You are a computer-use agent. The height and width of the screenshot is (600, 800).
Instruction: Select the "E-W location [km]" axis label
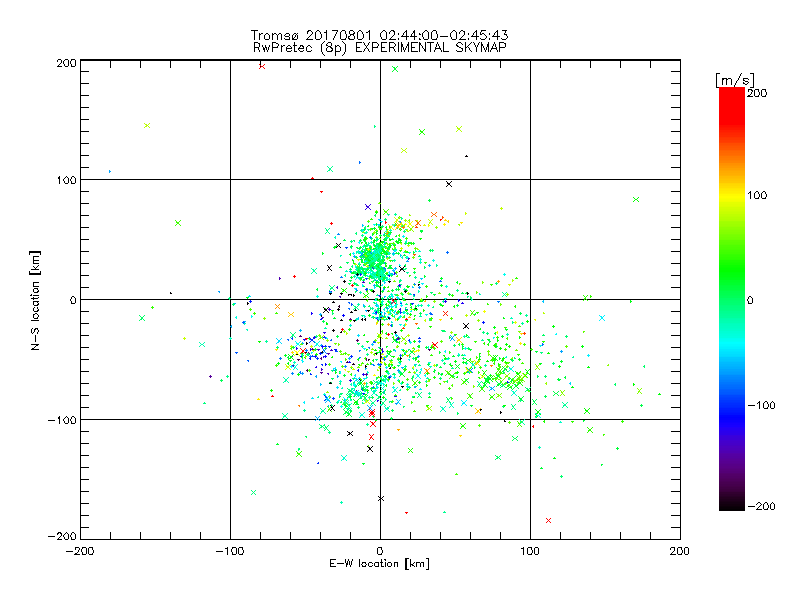point(379,564)
